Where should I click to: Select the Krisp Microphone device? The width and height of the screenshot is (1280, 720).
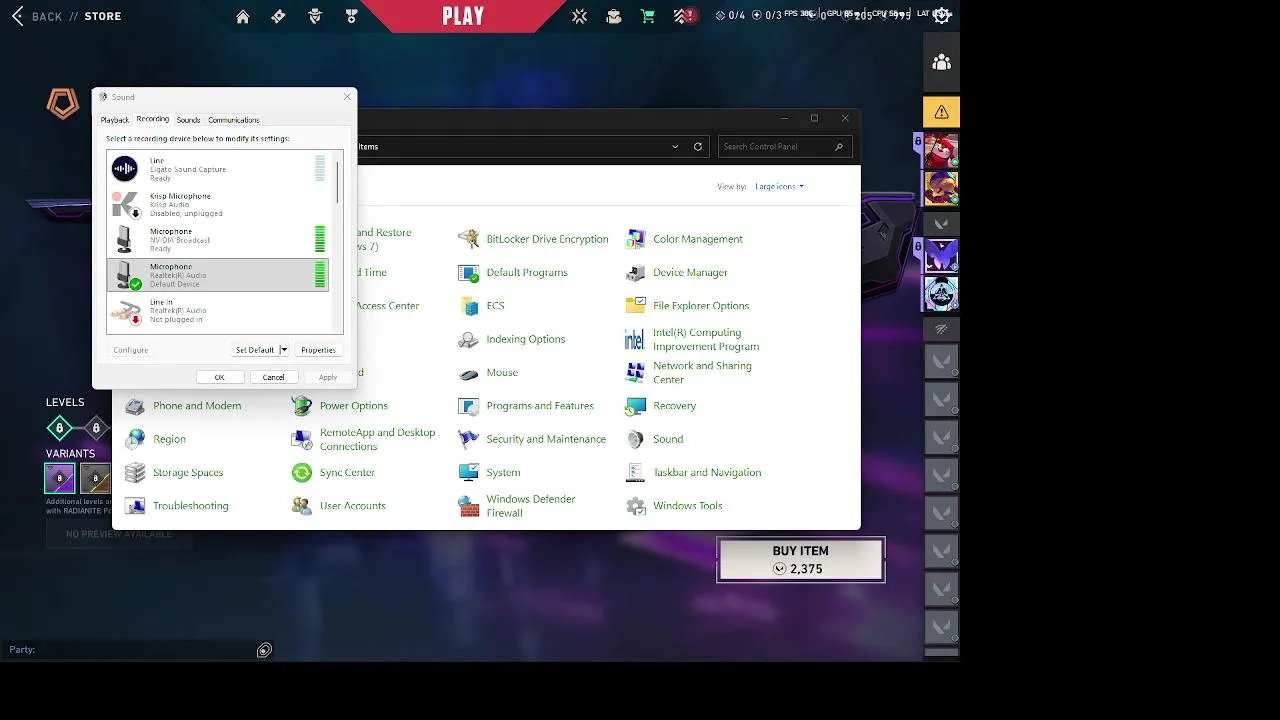tap(217, 205)
